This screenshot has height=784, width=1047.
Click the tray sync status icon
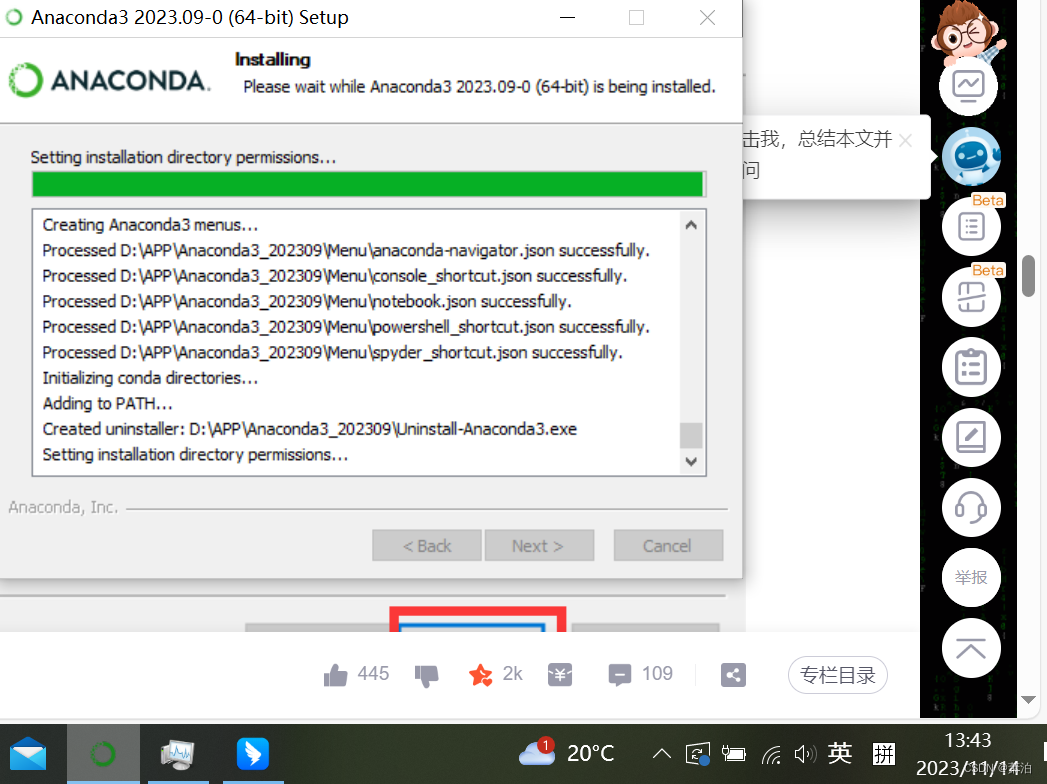coord(697,755)
